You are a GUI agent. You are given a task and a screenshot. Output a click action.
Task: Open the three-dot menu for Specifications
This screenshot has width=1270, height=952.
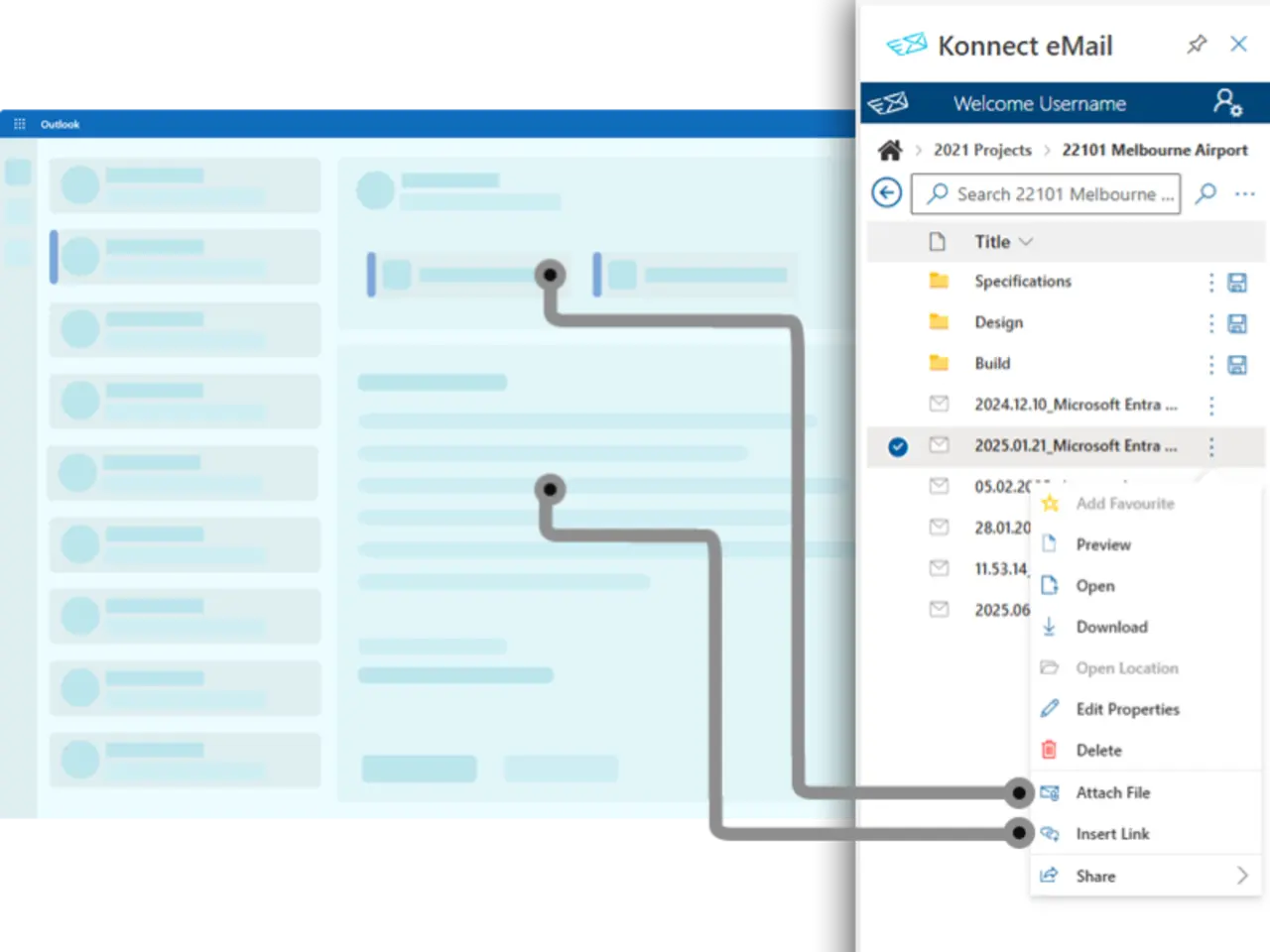click(x=1211, y=283)
